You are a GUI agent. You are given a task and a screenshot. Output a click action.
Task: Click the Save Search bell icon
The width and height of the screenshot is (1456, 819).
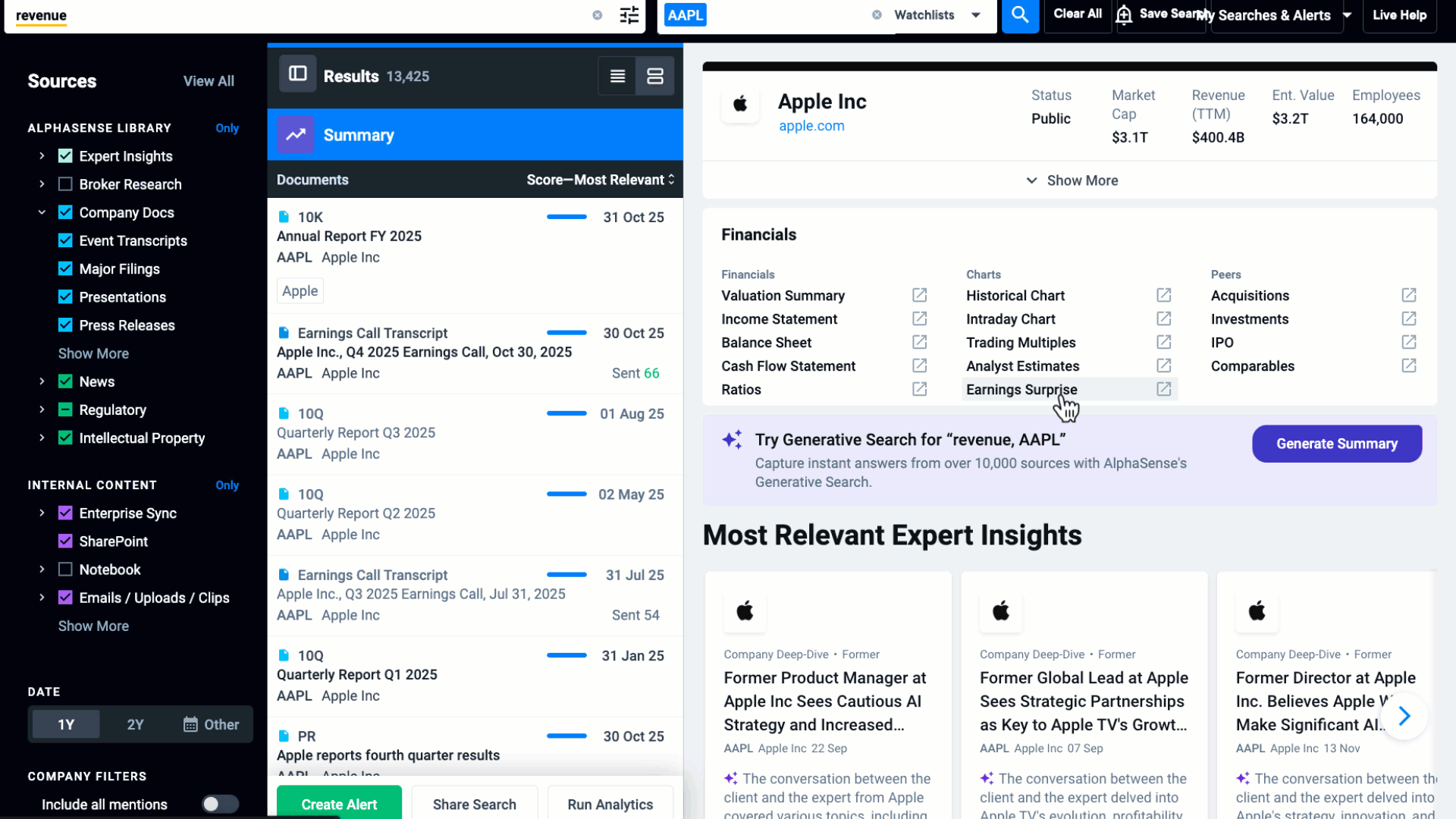[1125, 14]
